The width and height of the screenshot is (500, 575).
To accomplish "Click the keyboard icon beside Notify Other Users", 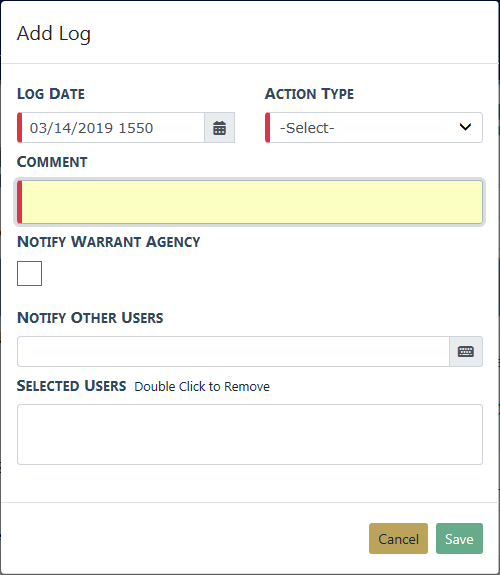I will click(466, 351).
